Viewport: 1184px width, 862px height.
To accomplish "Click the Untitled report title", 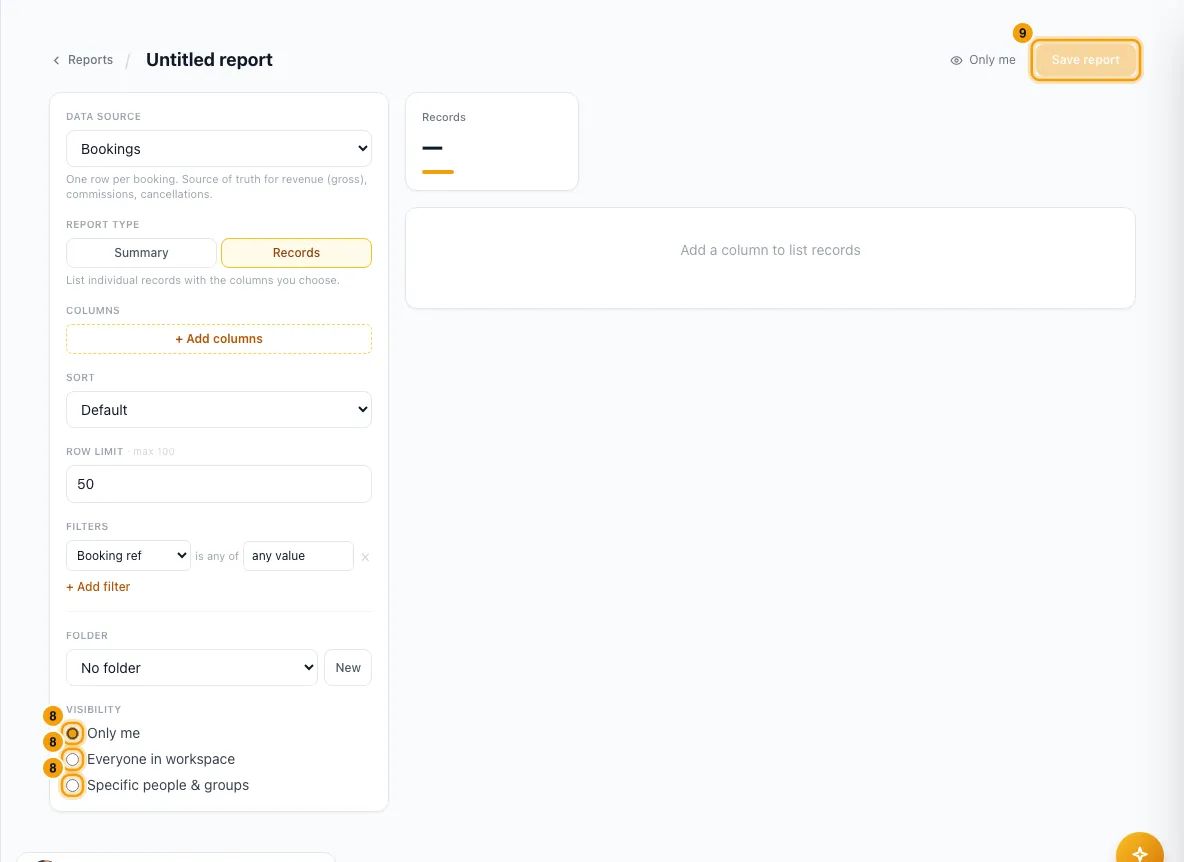I will [209, 60].
